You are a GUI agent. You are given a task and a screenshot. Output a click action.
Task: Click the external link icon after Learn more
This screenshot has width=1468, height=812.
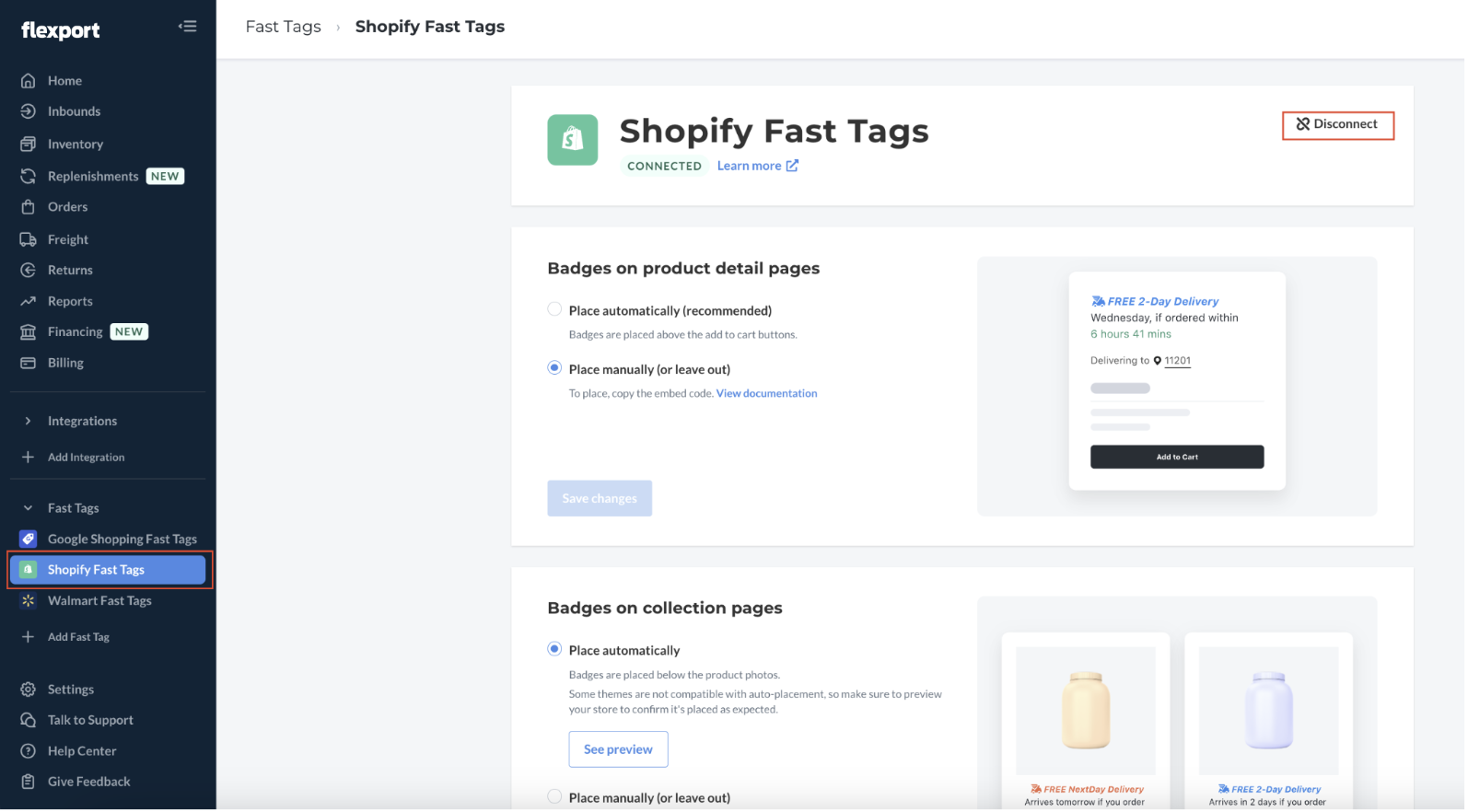[792, 166]
